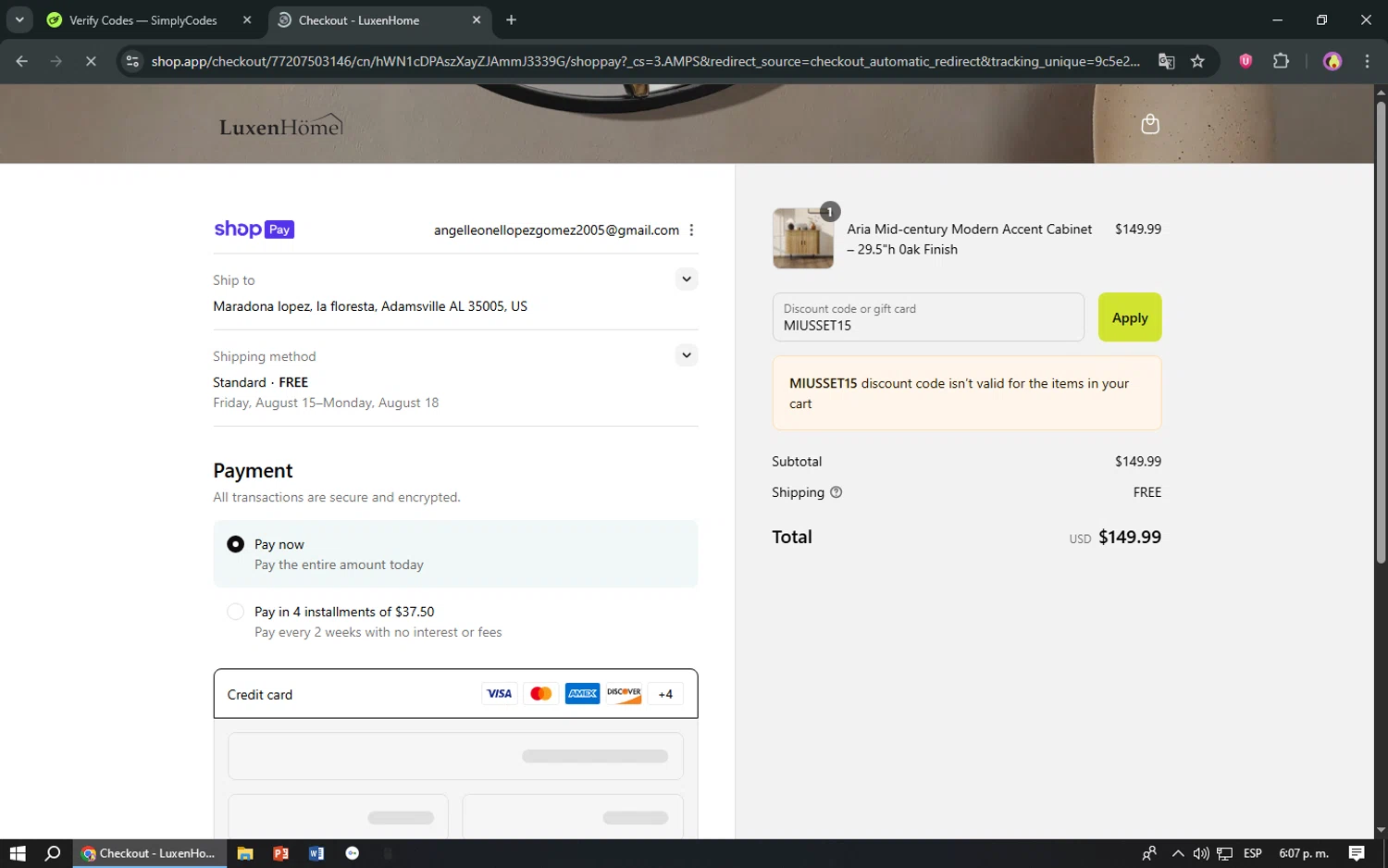Show the +4 more card types
1388x868 pixels.
pos(665,694)
